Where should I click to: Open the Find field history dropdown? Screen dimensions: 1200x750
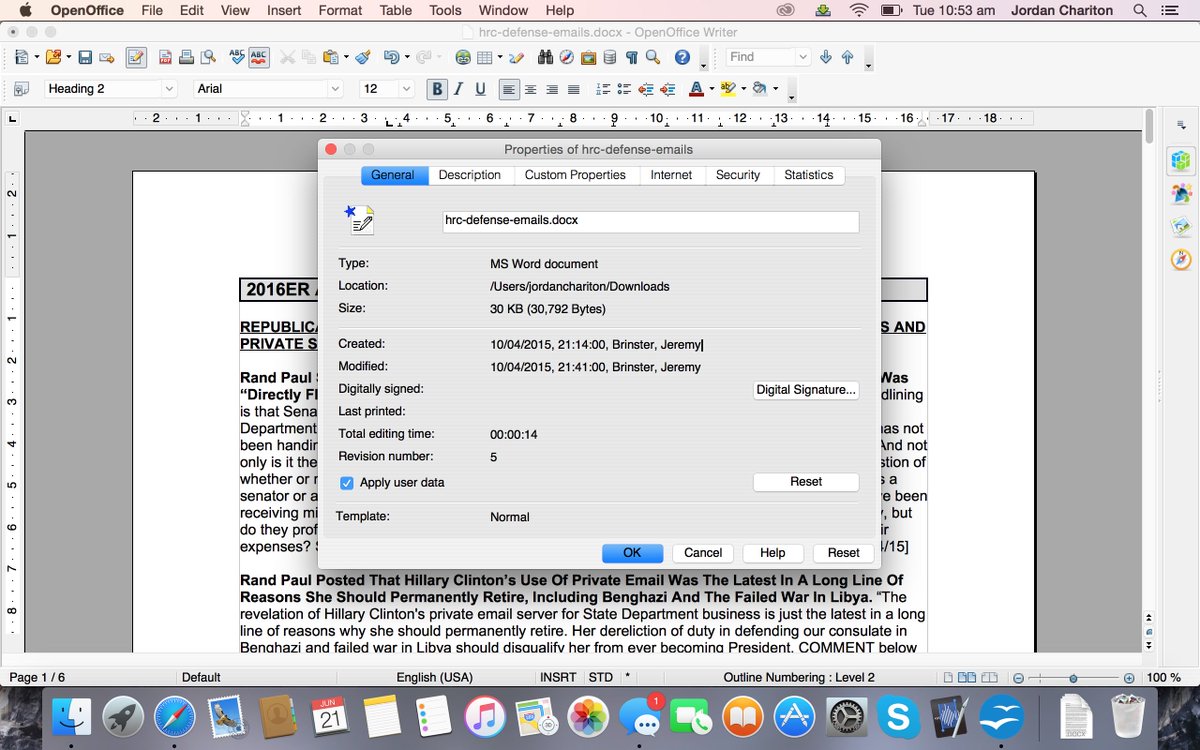coord(803,57)
